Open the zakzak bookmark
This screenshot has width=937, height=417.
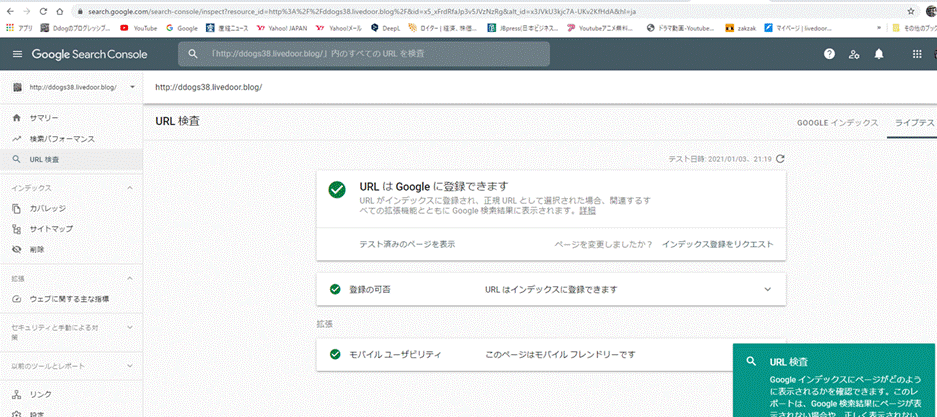point(740,27)
